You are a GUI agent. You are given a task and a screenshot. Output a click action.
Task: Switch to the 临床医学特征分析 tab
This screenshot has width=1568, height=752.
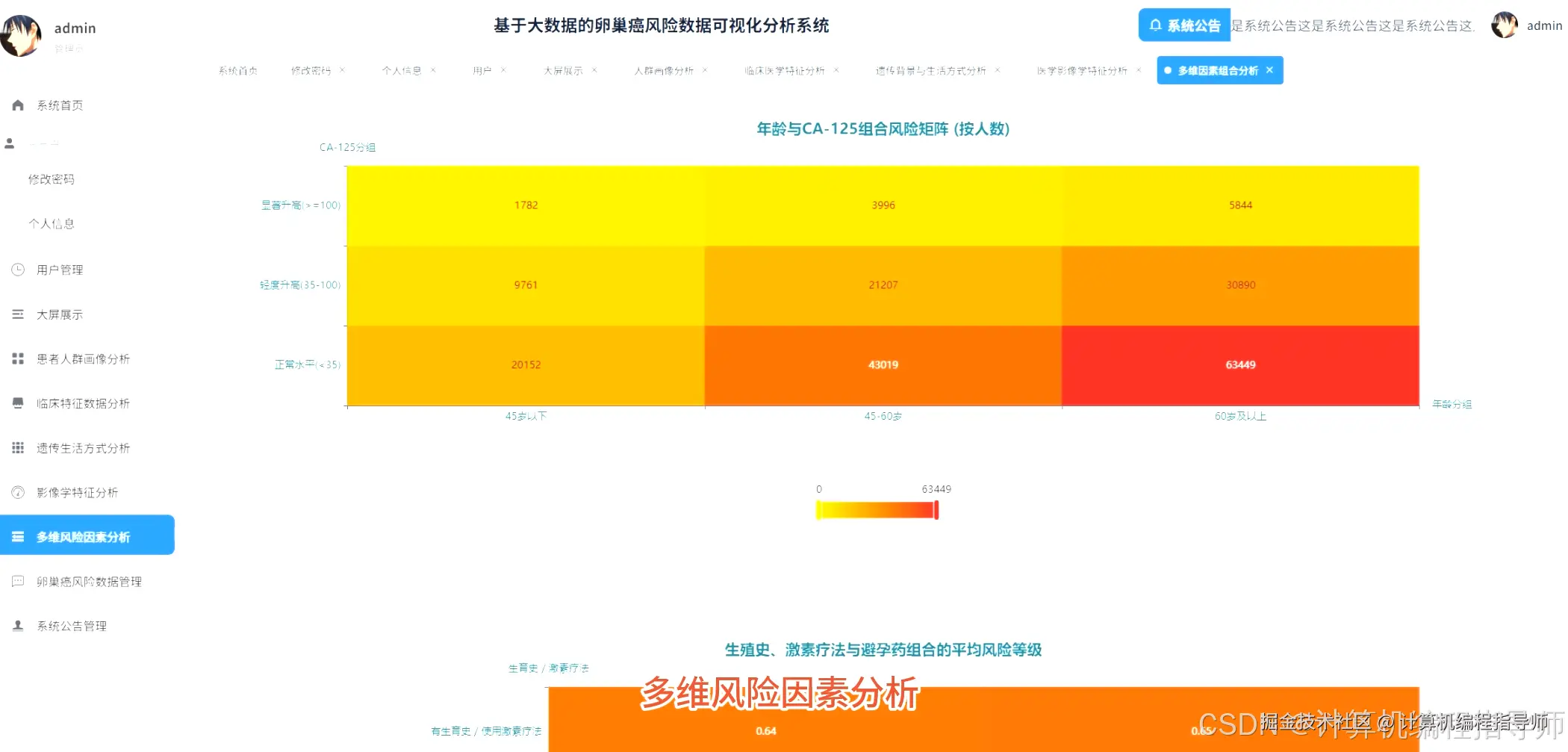click(785, 71)
